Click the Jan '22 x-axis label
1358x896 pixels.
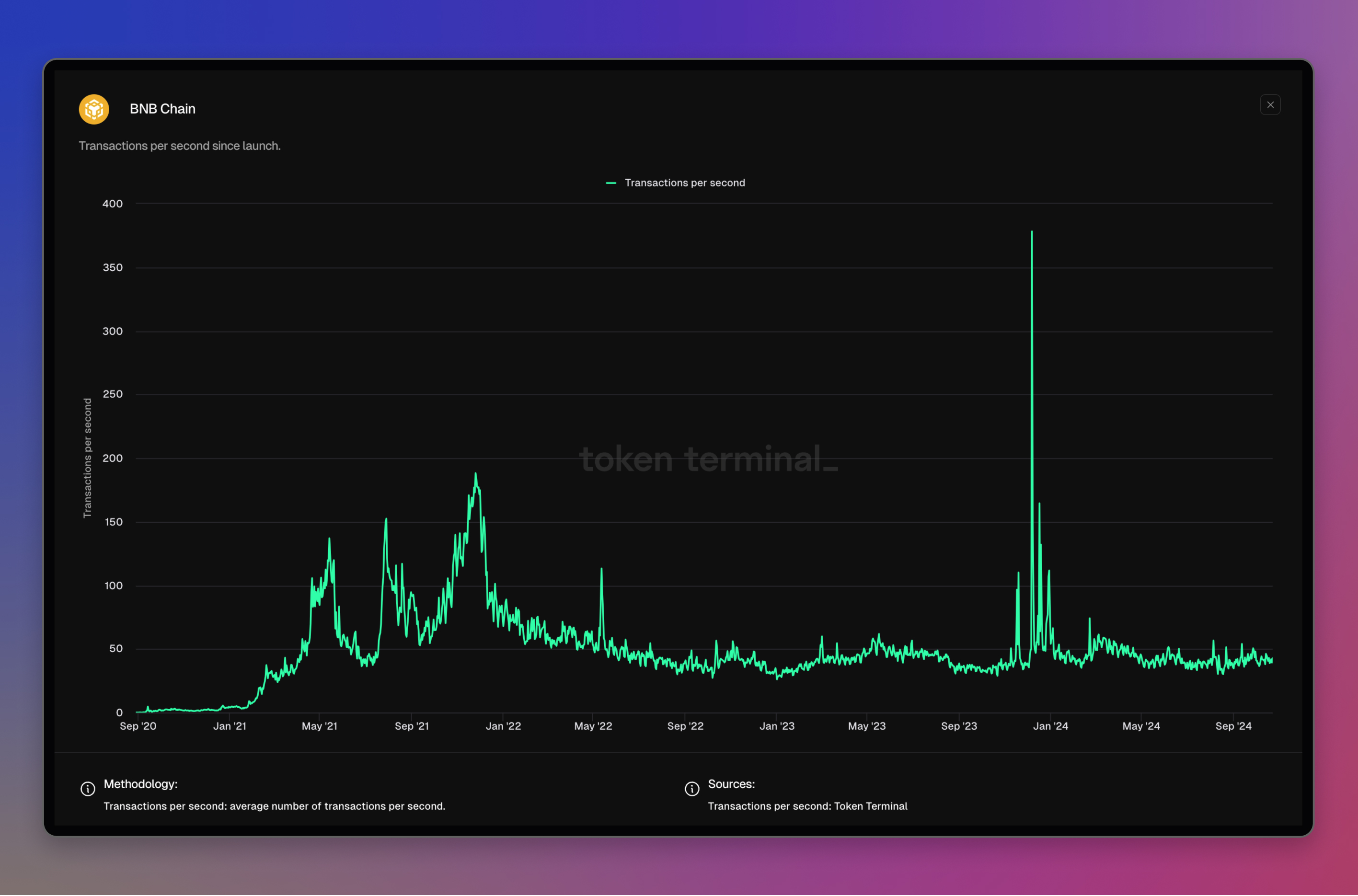tap(503, 726)
